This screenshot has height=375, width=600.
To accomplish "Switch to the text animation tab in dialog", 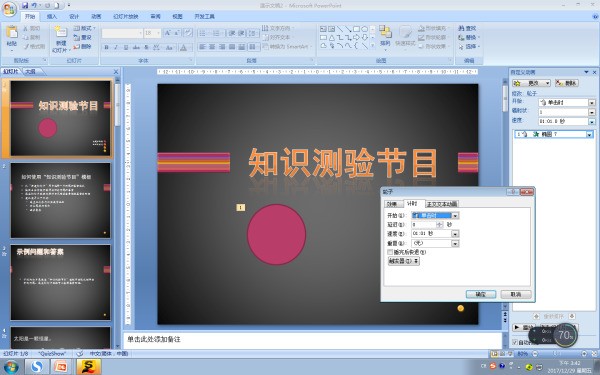I will [442, 204].
